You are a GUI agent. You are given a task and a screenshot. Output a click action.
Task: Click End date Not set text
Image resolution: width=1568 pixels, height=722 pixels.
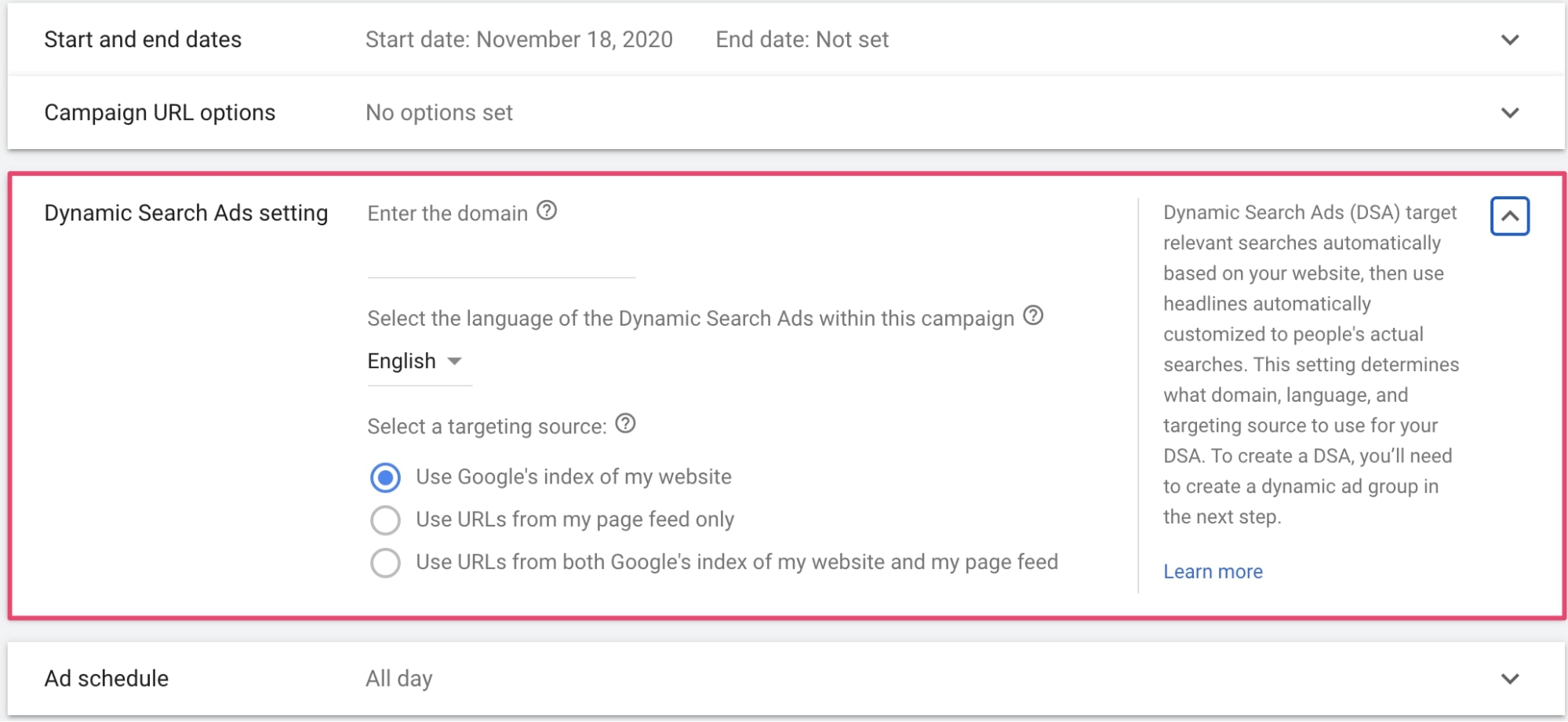coord(802,40)
